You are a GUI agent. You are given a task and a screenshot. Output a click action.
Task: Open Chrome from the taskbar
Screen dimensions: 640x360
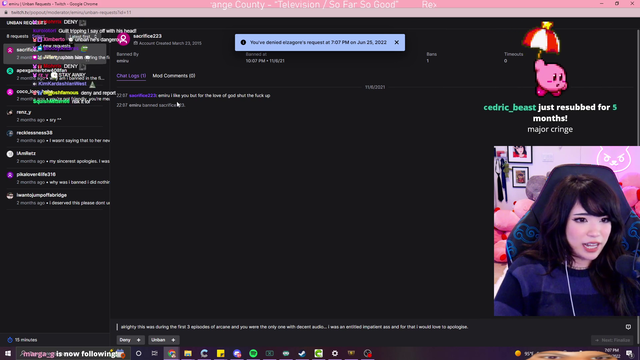click(171, 353)
